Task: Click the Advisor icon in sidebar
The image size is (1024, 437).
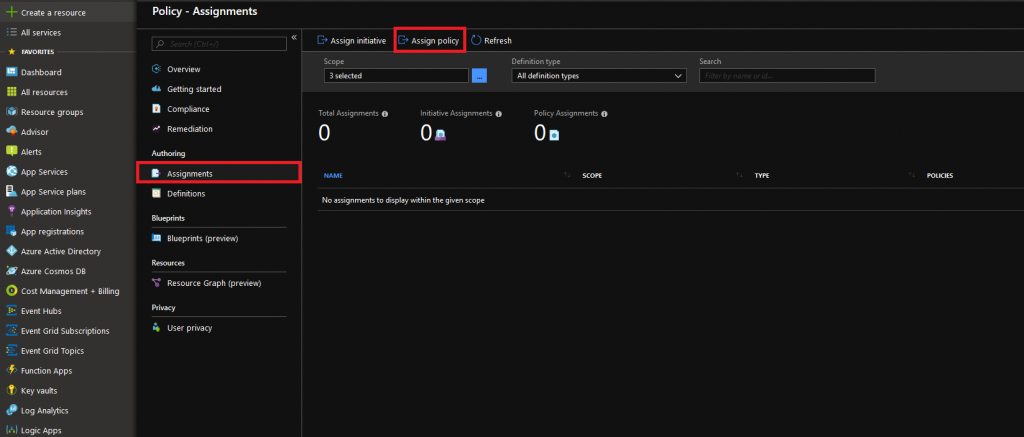Action: [11, 132]
